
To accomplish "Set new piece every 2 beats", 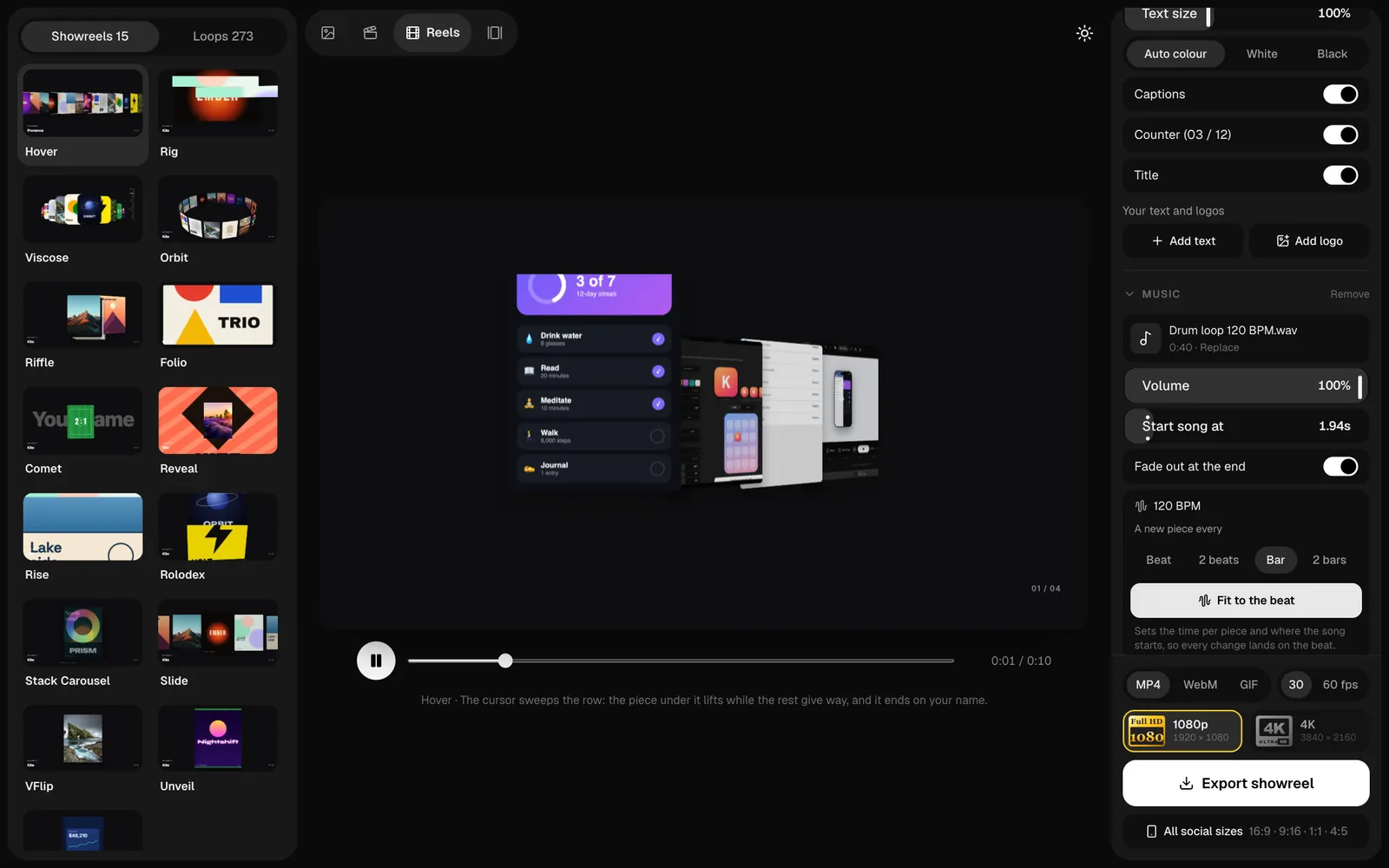I will (1219, 561).
